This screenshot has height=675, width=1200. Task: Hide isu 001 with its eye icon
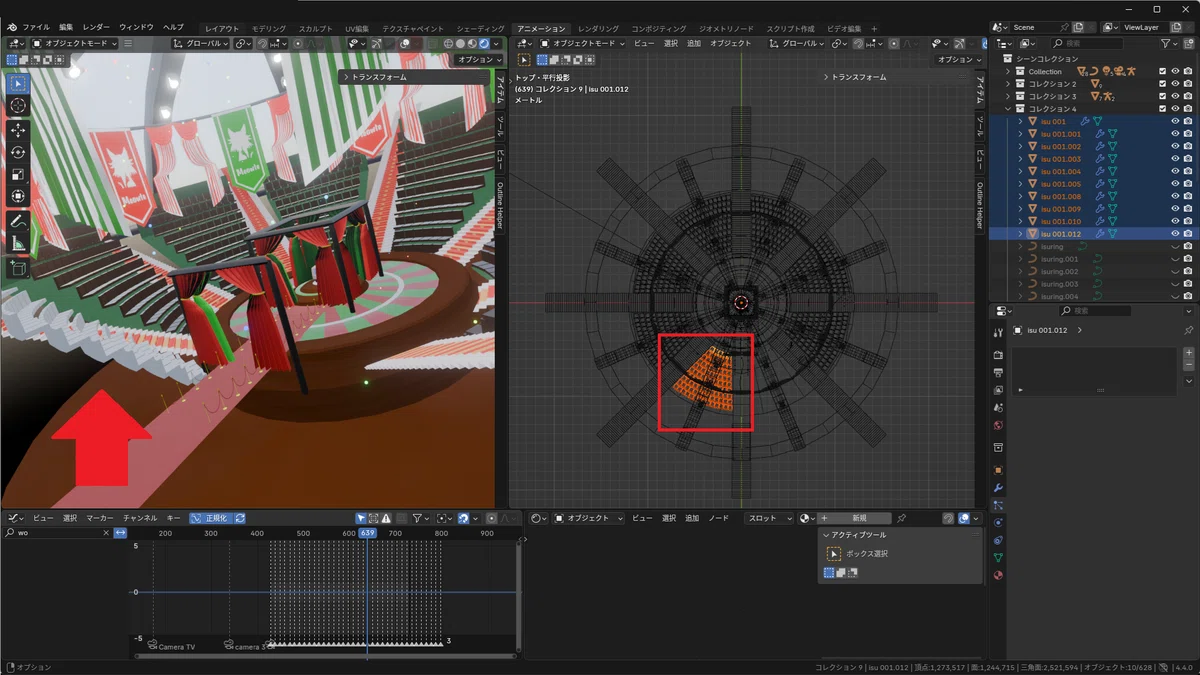[1174, 121]
